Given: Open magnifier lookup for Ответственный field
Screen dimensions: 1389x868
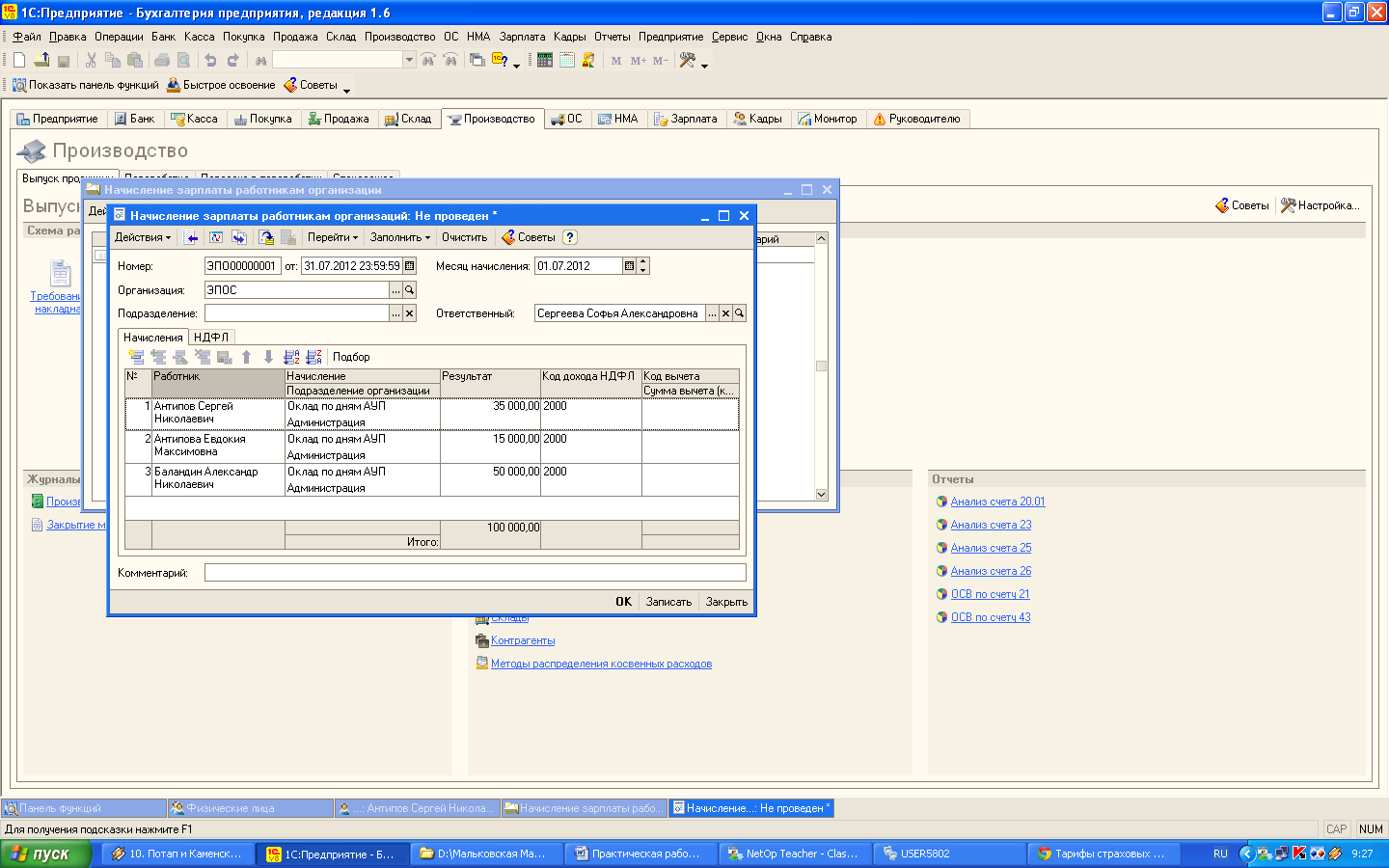Looking at the screenshot, I should (739, 313).
